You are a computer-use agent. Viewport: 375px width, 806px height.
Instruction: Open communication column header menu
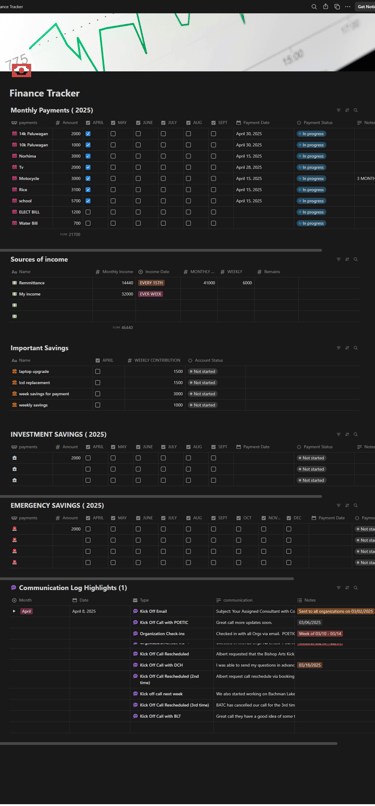click(x=254, y=600)
